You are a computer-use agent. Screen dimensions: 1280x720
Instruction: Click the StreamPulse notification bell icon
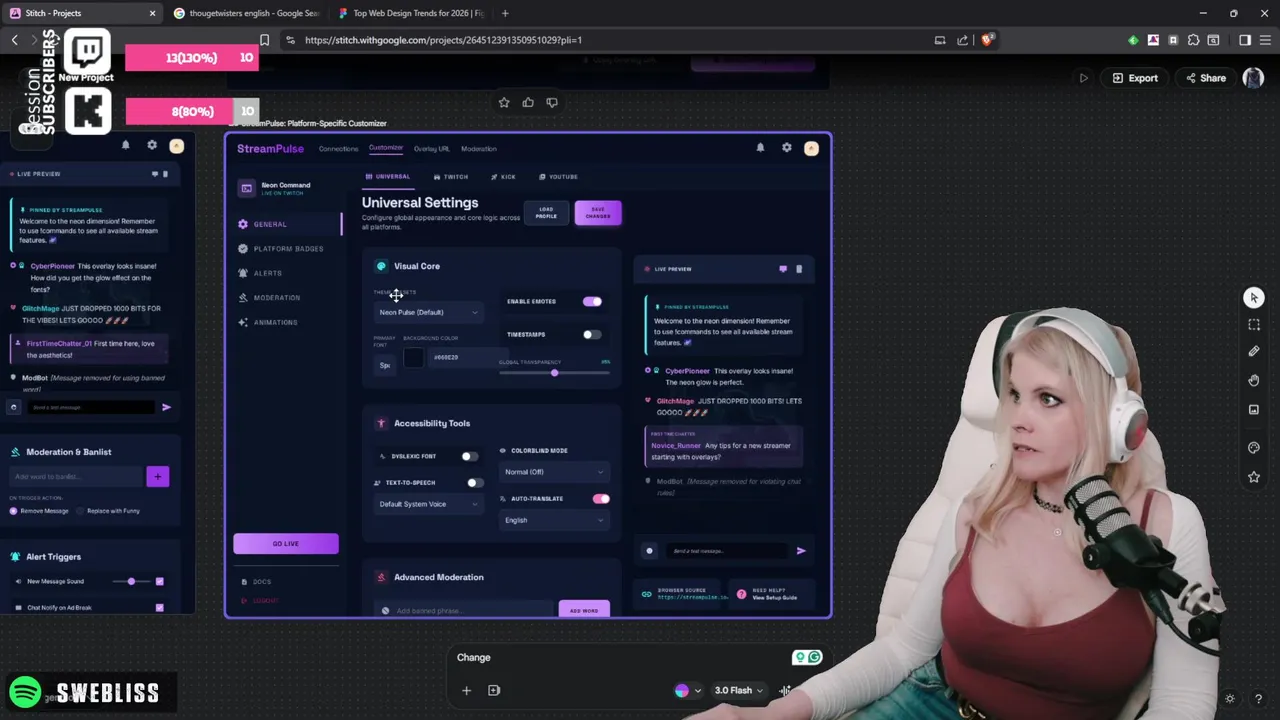tap(760, 148)
